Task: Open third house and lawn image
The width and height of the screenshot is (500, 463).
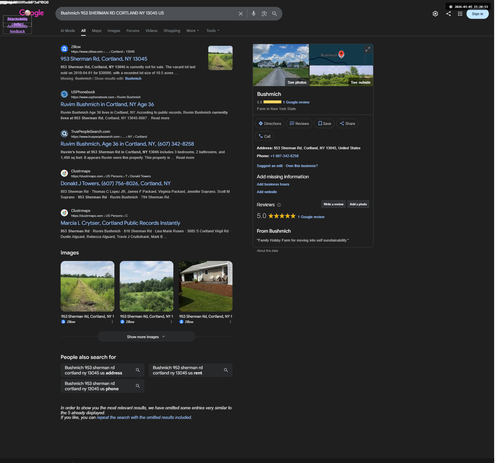Action: [x=206, y=286]
